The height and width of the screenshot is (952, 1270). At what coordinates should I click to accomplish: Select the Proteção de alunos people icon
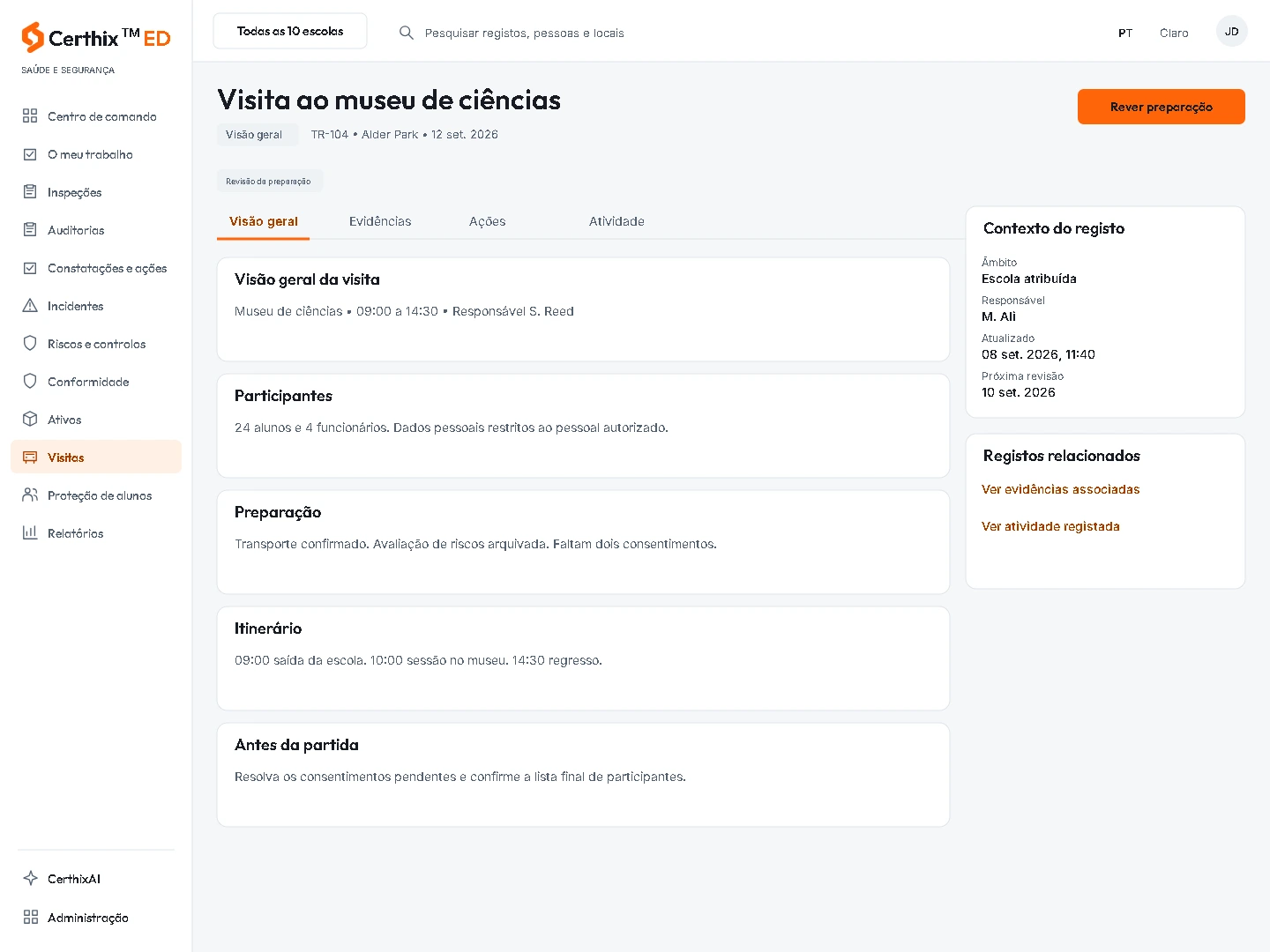tap(30, 495)
